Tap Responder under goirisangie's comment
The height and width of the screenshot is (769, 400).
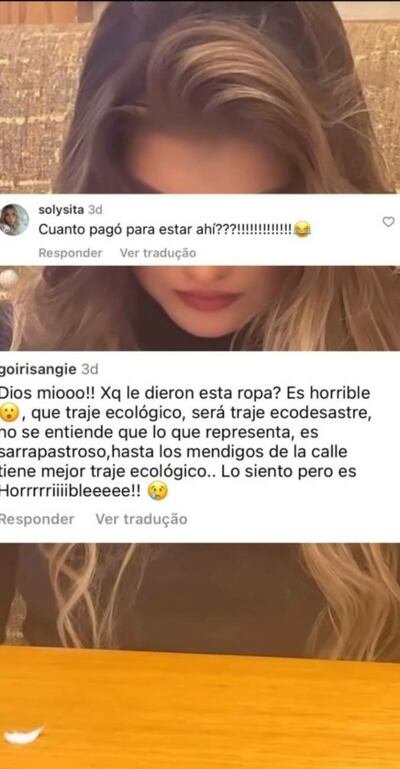[x=37, y=519]
